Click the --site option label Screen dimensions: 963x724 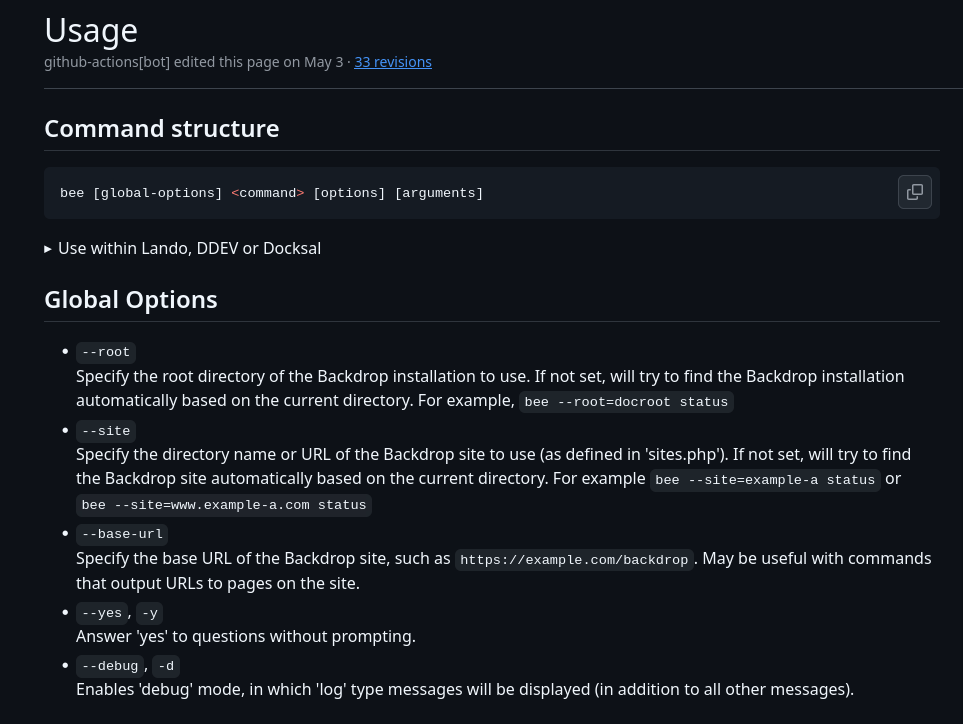[106, 431]
